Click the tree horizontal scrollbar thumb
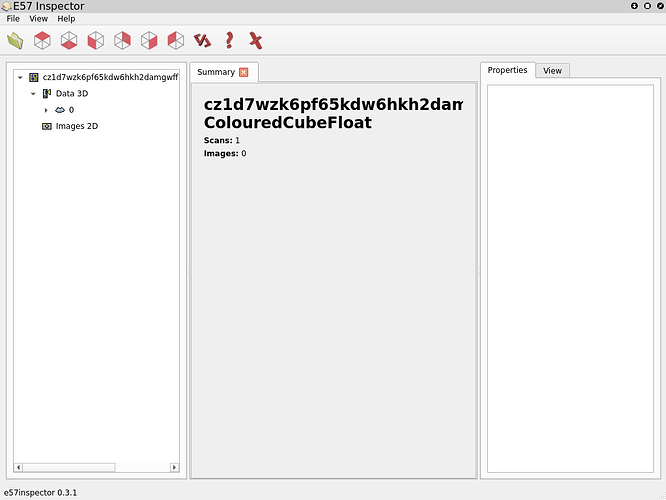 (69, 467)
